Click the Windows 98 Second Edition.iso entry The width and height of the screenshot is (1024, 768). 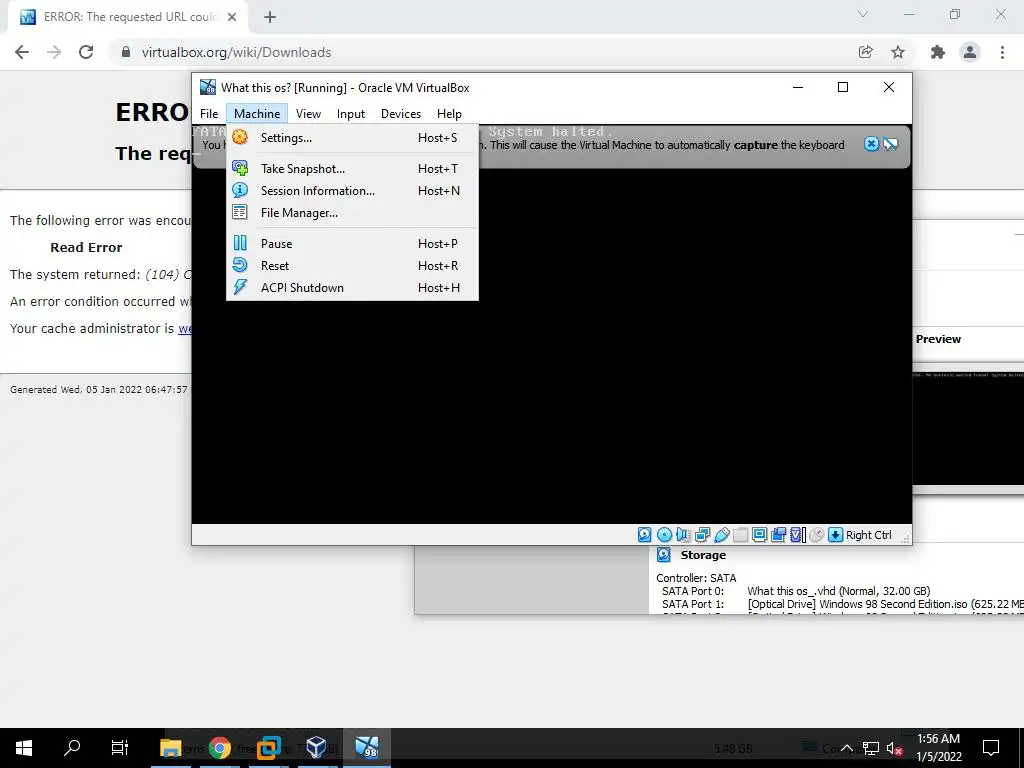885,604
